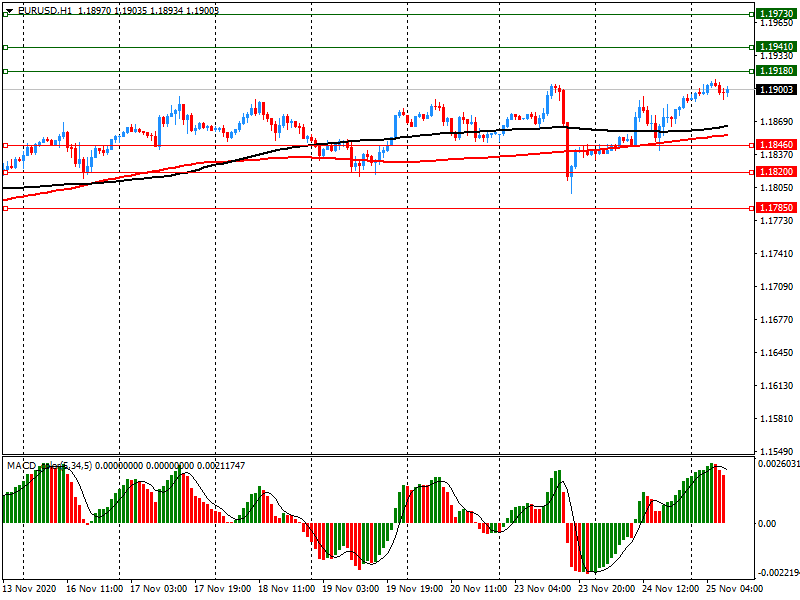This screenshot has height=600, width=800.
Task: Click the MACD scale value -0.002219
Action: [x=779, y=573]
